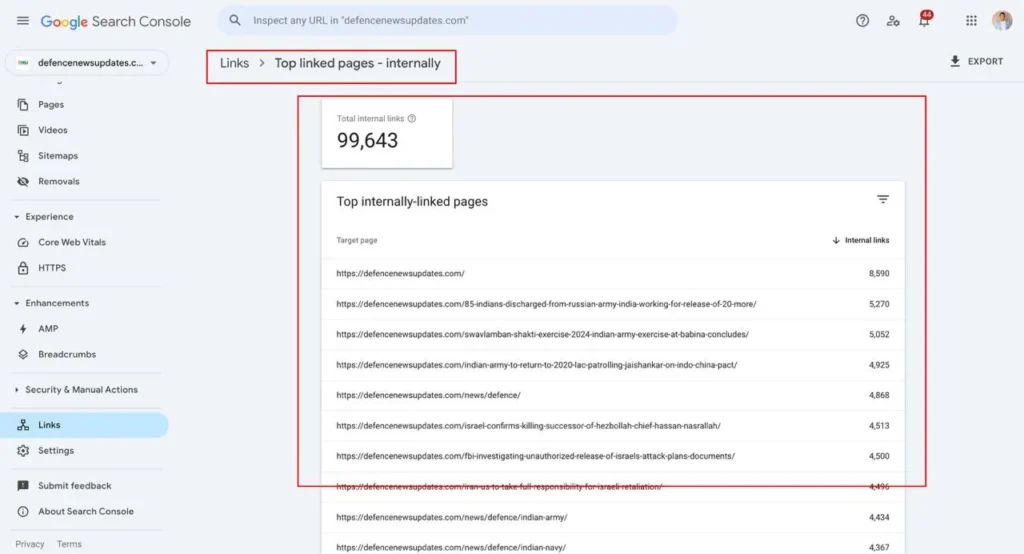1024x554 pixels.
Task: Expand Security & Manual Actions section
Action: 75,389
